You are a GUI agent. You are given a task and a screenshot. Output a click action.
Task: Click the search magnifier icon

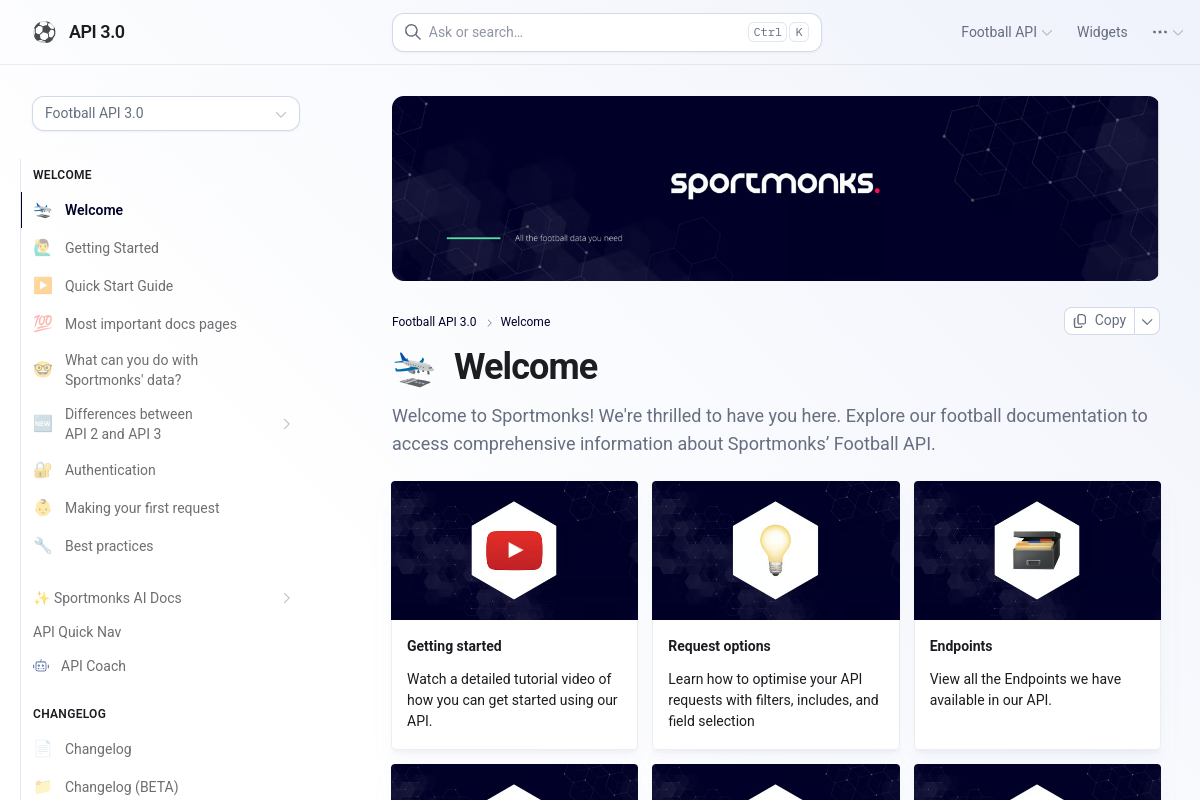[x=412, y=32]
